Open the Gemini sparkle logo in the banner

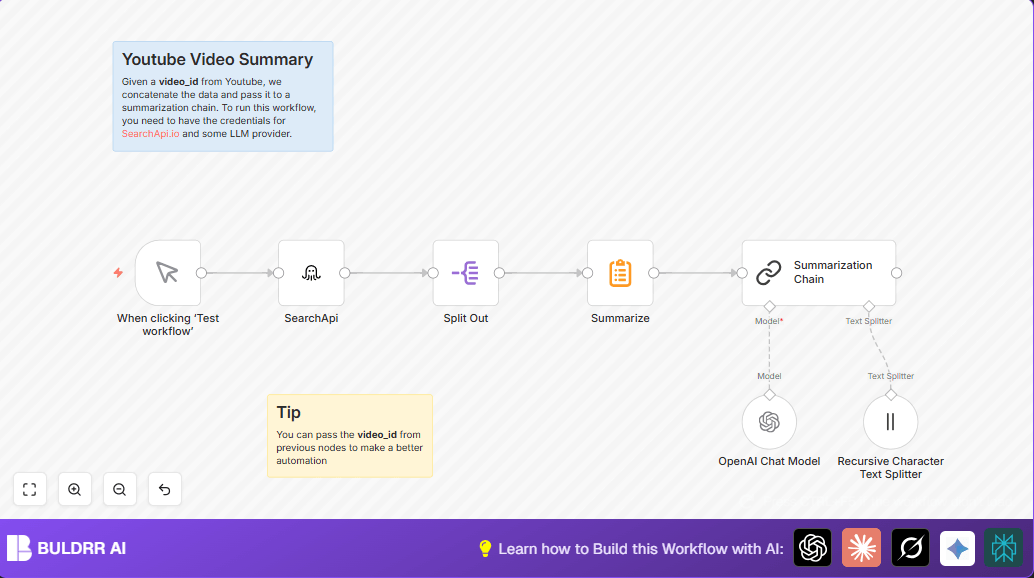click(958, 548)
